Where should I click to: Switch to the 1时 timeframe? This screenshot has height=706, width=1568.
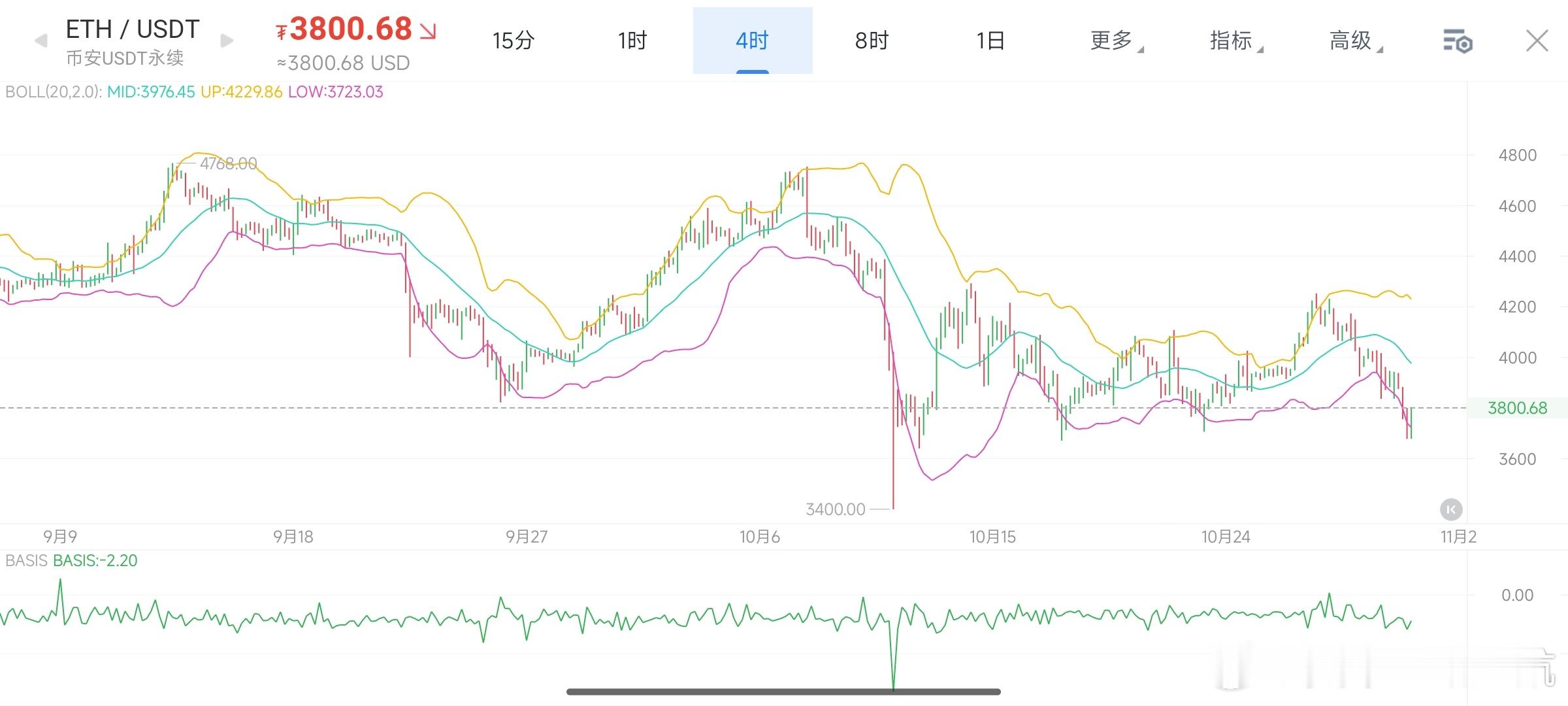pyautogui.click(x=632, y=41)
